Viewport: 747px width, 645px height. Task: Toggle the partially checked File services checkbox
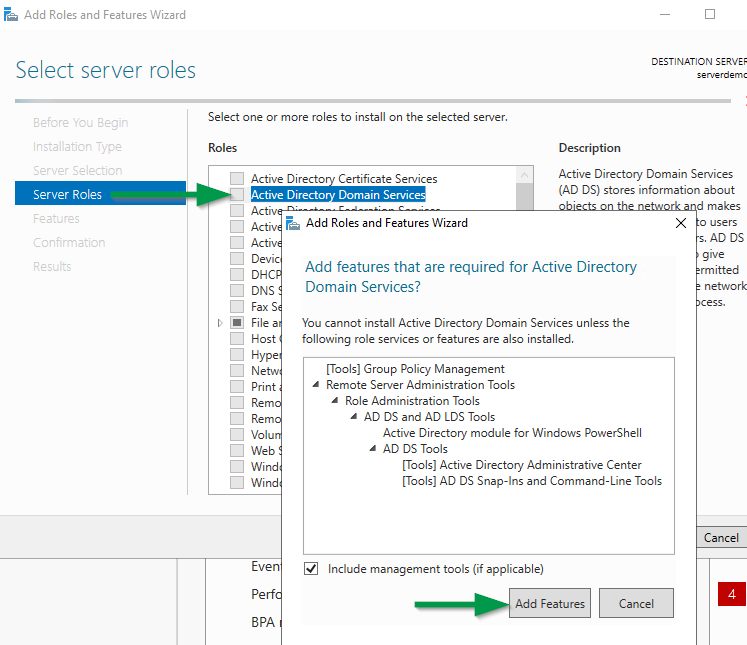tap(237, 323)
